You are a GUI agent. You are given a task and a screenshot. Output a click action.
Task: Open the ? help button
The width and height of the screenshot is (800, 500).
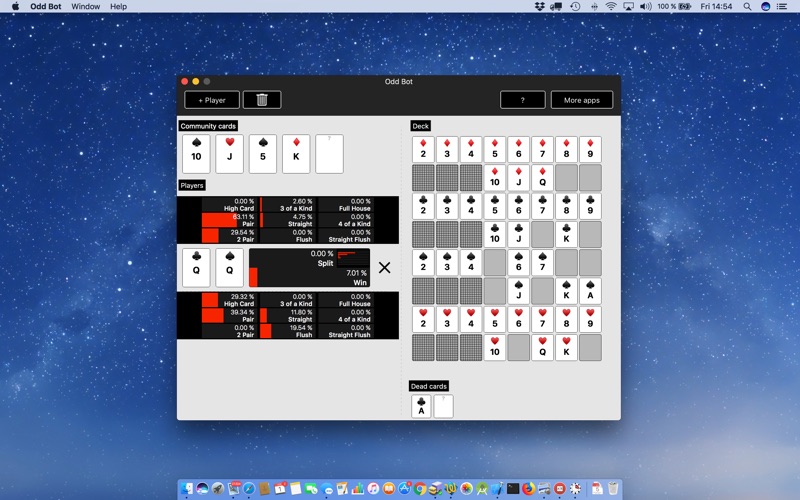click(522, 100)
